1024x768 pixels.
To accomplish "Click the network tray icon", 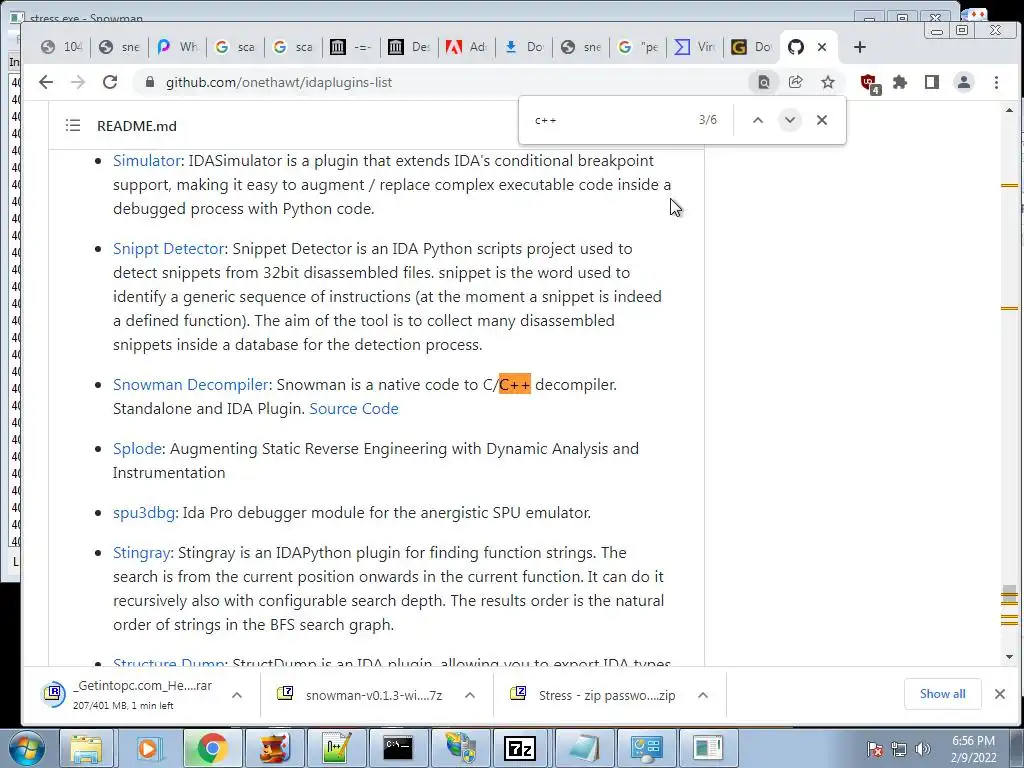I will pos(899,749).
